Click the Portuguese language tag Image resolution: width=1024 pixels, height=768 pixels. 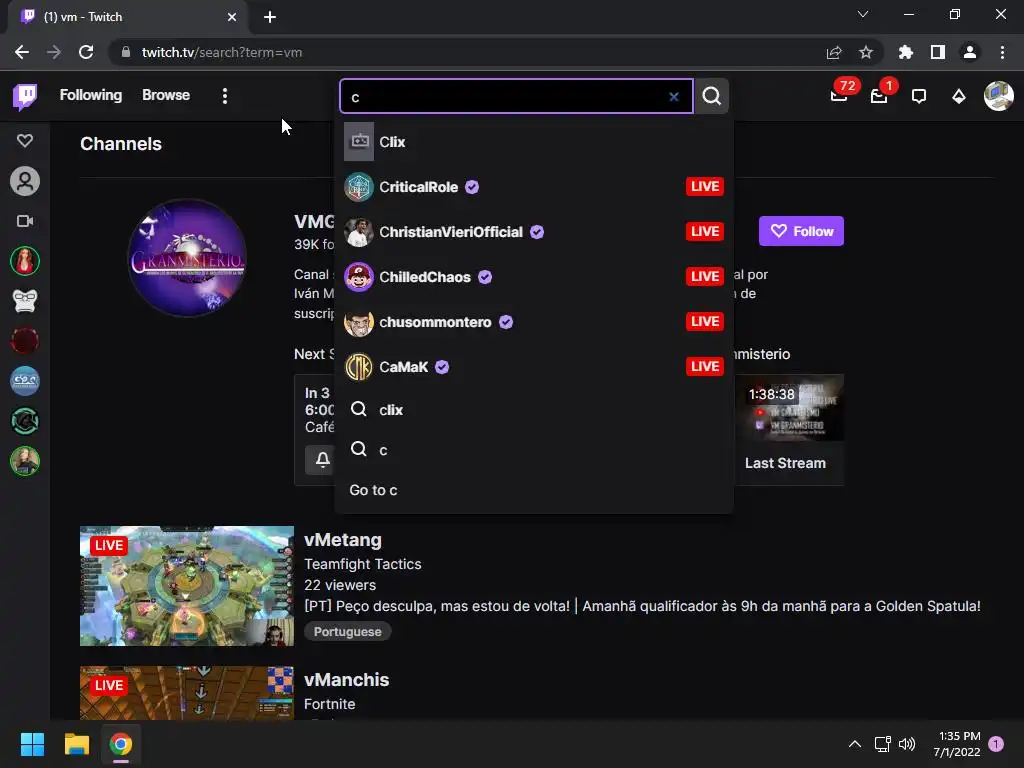coord(347,632)
